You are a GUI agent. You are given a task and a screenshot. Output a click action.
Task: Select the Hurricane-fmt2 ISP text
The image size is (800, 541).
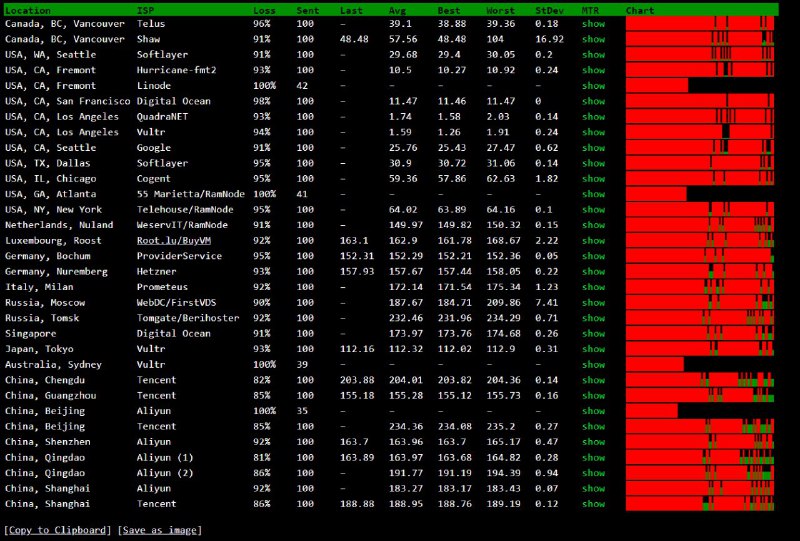[x=177, y=70]
